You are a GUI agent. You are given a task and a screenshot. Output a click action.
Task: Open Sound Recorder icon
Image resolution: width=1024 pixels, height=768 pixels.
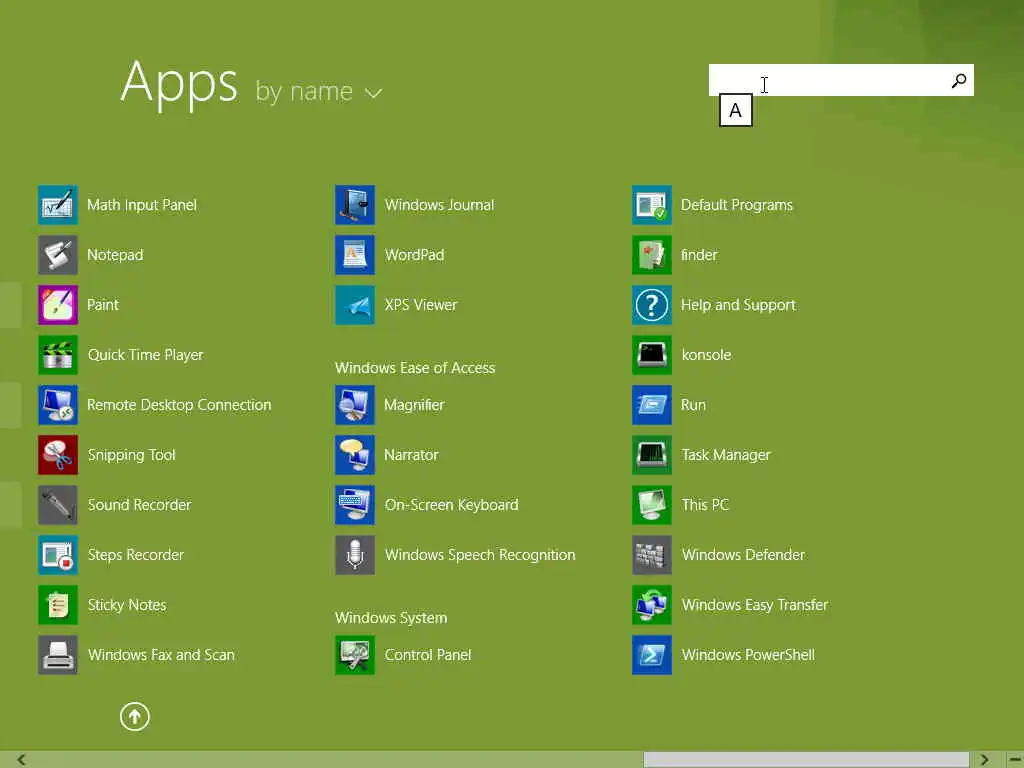point(57,505)
